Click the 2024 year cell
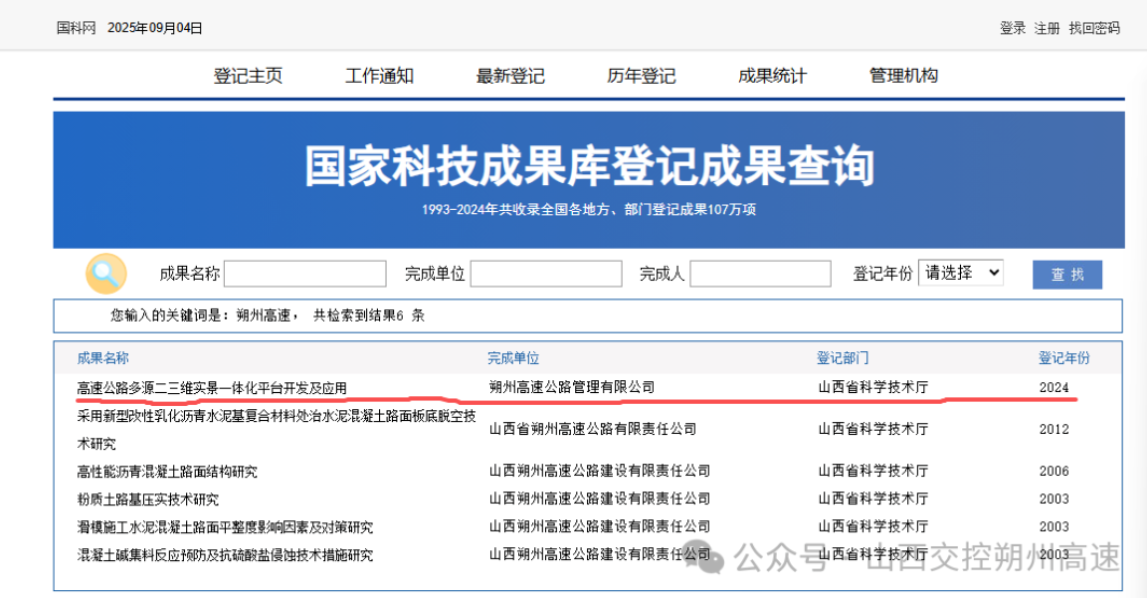The width and height of the screenshot is (1147, 598). [x=1054, y=387]
